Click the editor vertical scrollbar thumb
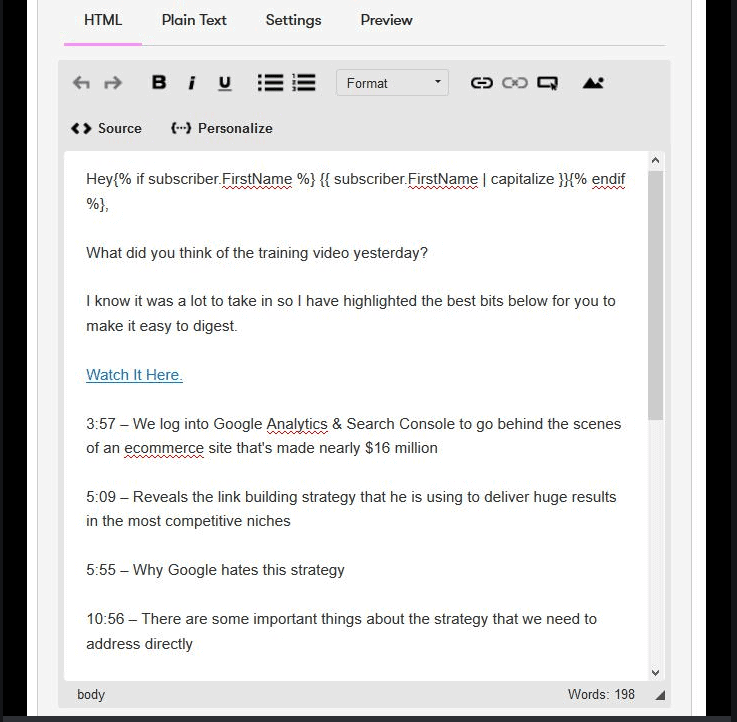This screenshot has height=722, width=737. click(656, 295)
